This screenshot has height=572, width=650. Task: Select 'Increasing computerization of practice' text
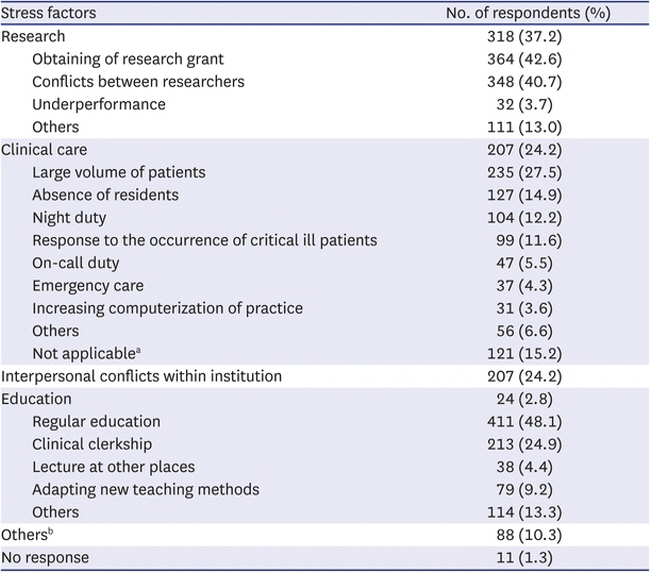[x=167, y=308]
